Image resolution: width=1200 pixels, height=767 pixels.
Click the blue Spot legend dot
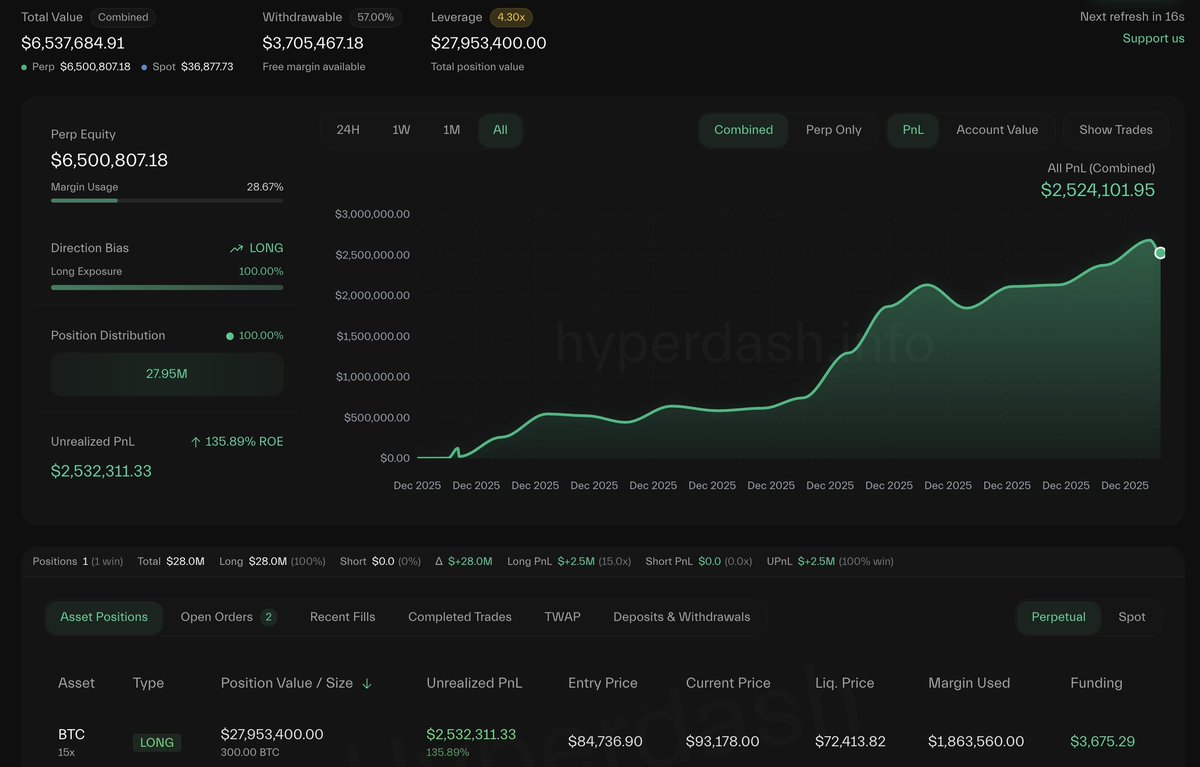[x=144, y=67]
